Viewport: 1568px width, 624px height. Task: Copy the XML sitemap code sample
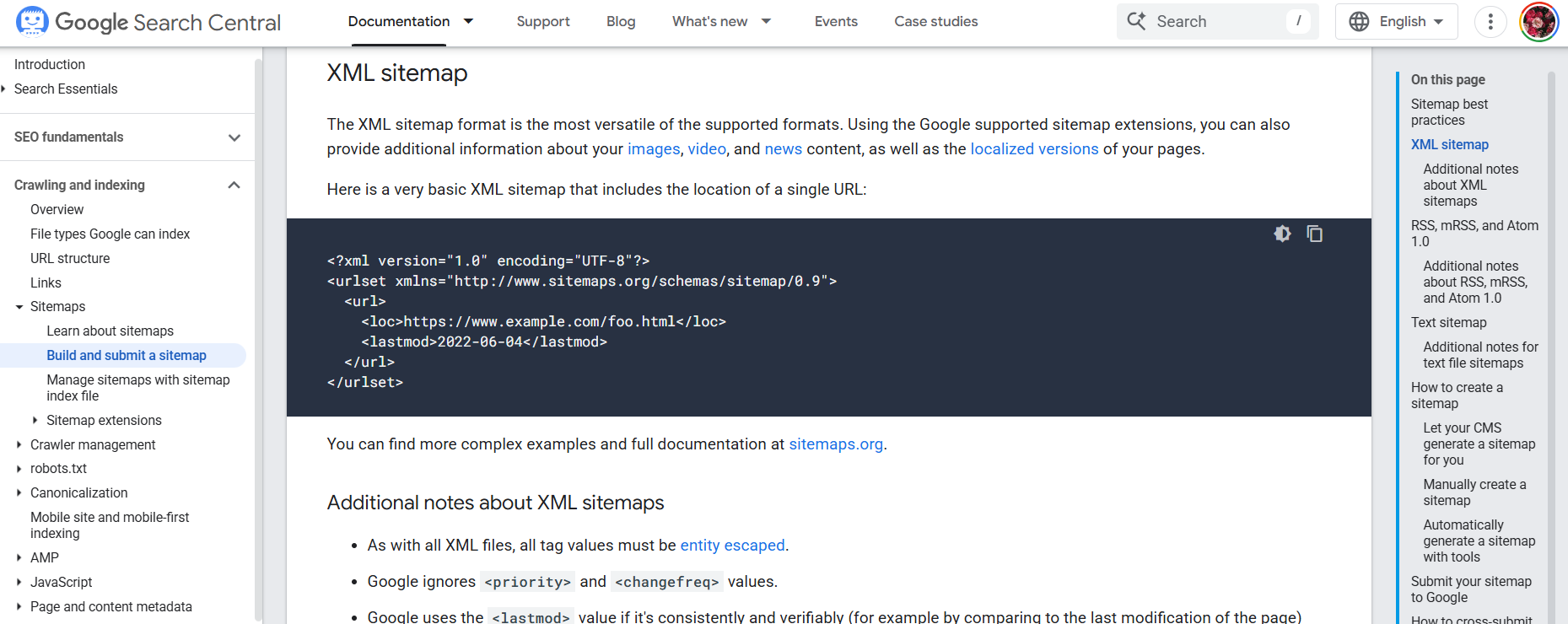point(1314,234)
